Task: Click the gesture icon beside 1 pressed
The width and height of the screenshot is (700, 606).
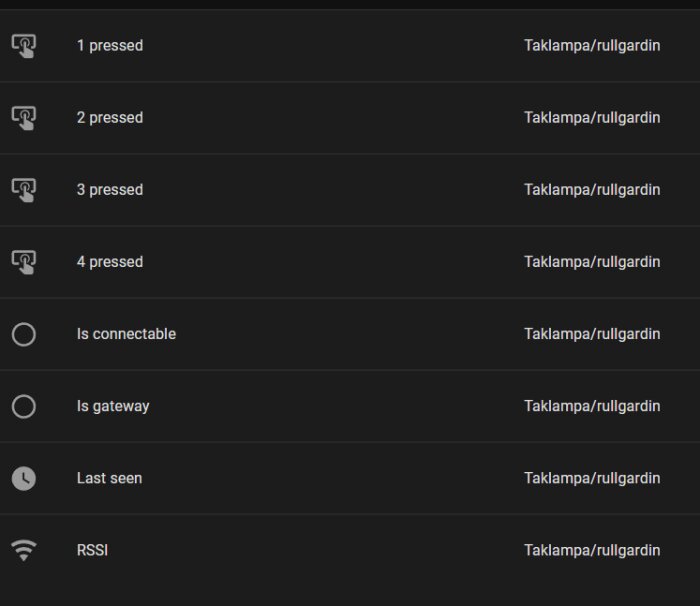Action: tap(24, 46)
